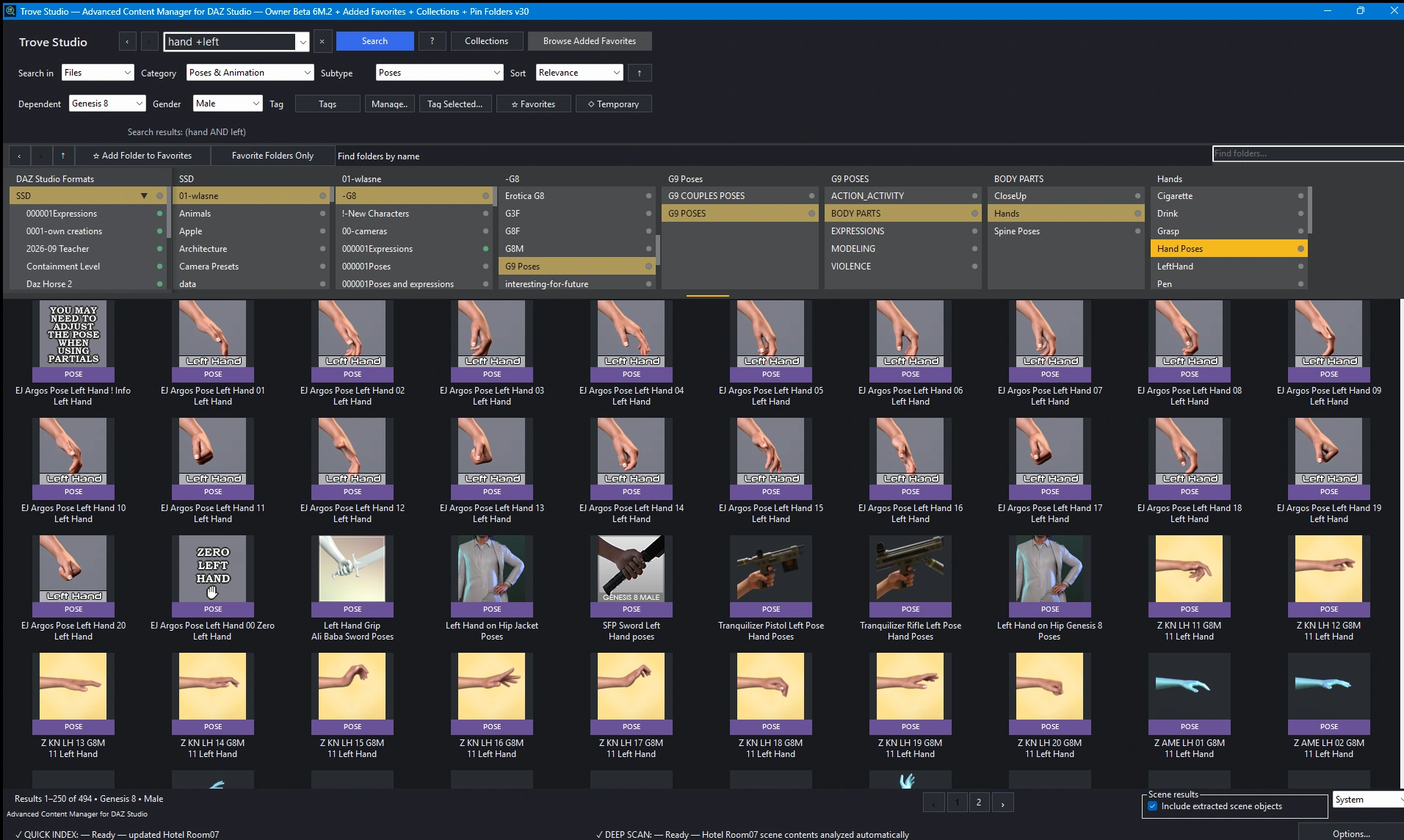Viewport: 1404px width, 840px height.
Task: Open search help with the ? button
Action: [432, 41]
